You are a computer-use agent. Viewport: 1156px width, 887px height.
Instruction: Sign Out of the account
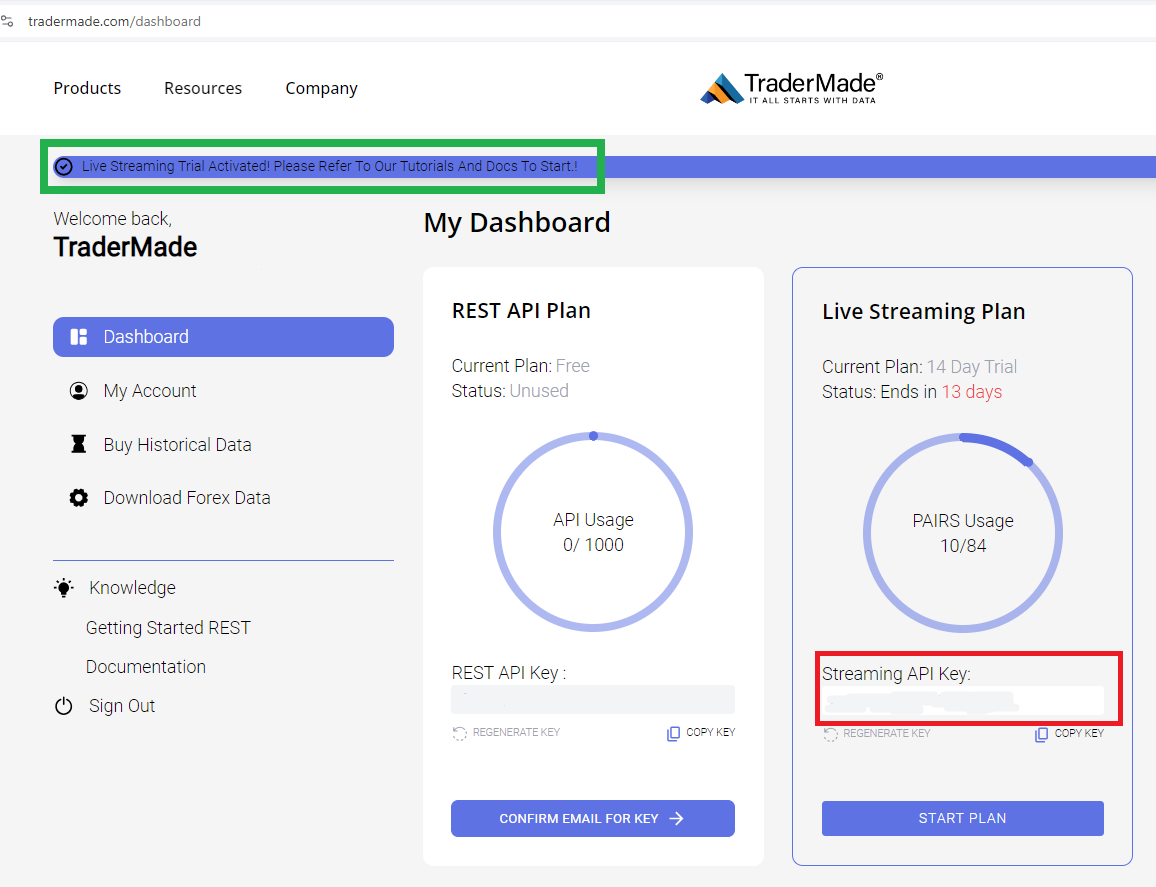pos(122,706)
